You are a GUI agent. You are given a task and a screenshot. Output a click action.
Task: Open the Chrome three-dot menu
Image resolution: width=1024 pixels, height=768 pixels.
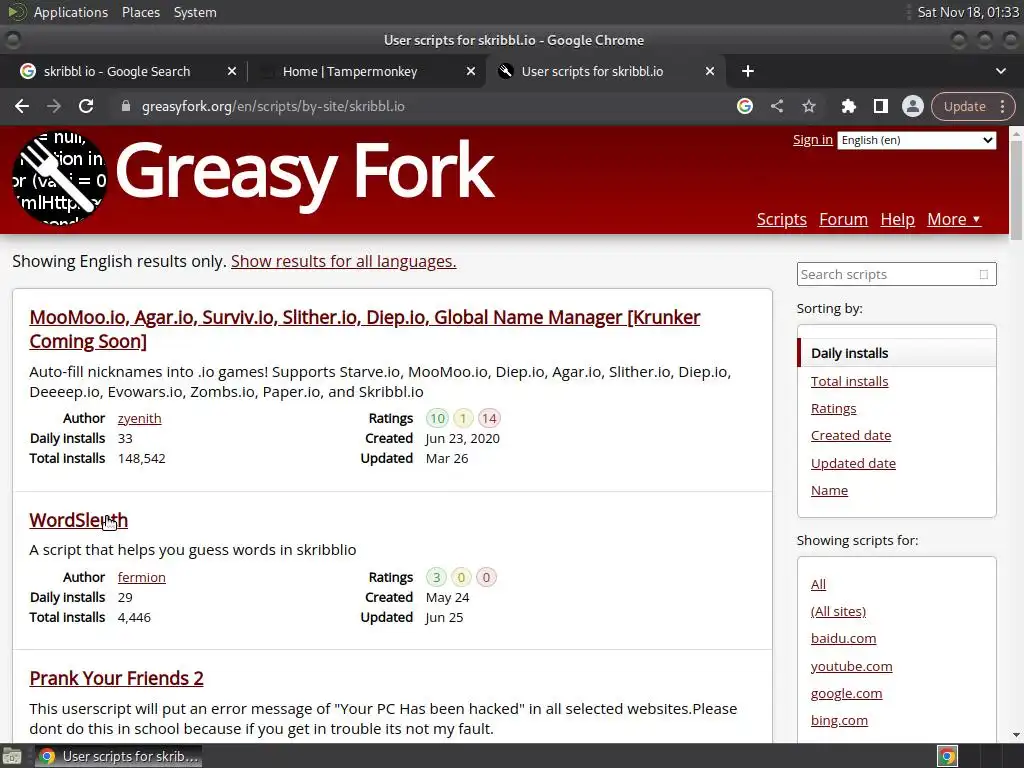[x=1002, y=106]
